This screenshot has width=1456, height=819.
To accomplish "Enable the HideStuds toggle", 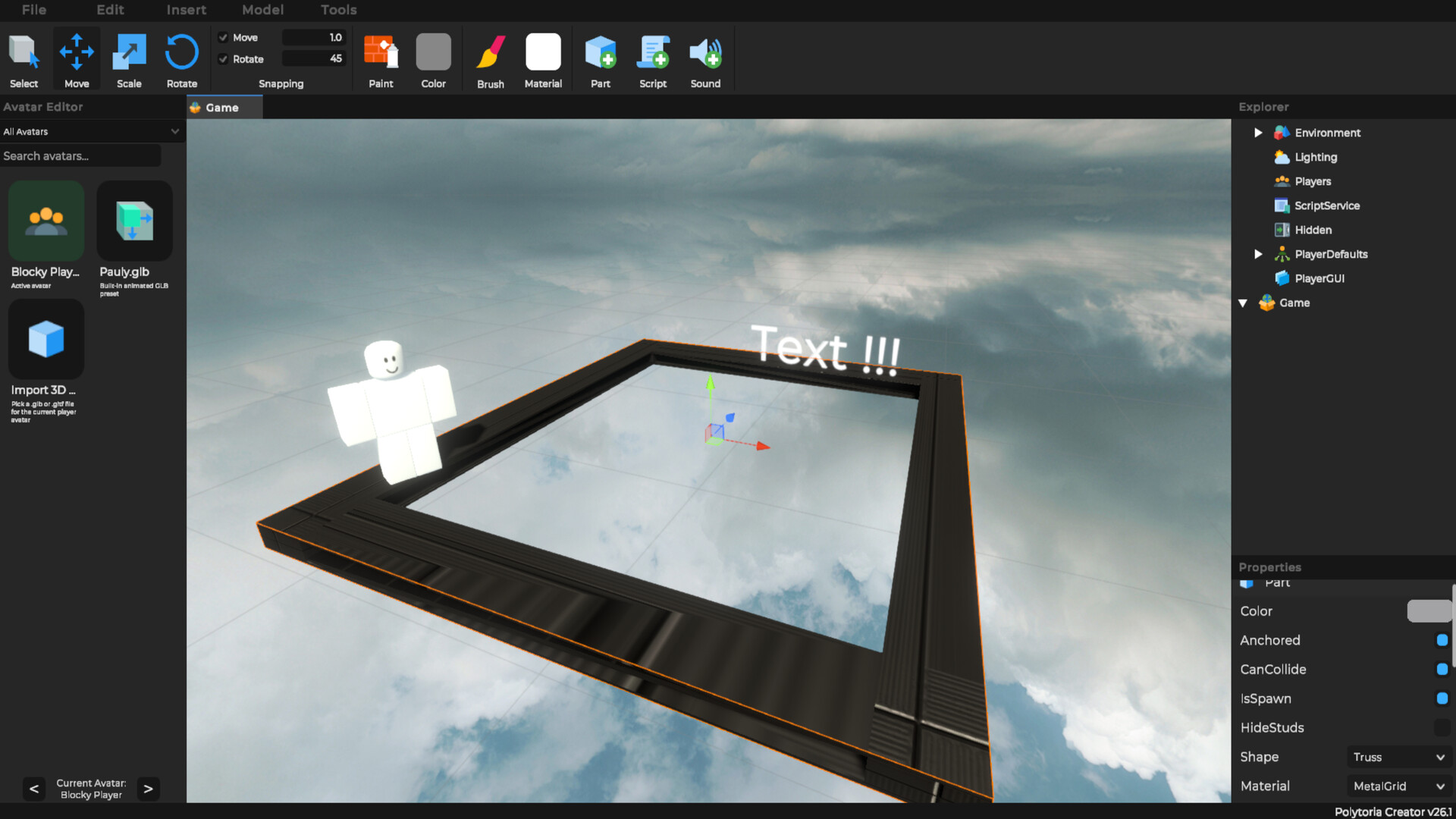I will coord(1442,727).
